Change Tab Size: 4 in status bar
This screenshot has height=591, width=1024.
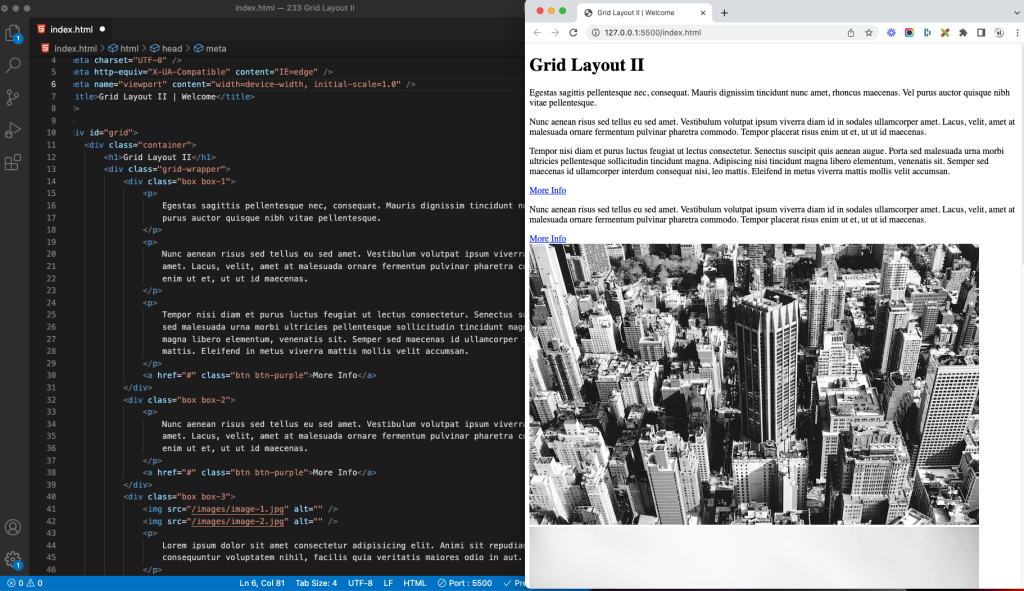point(316,583)
